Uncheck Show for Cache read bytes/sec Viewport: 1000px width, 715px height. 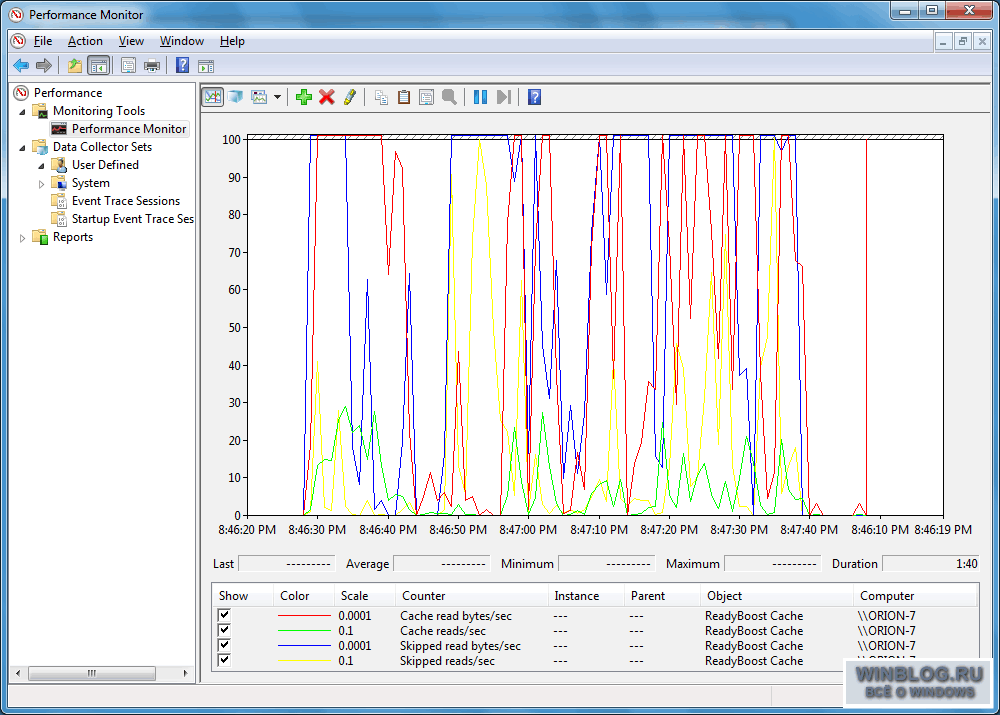click(224, 615)
